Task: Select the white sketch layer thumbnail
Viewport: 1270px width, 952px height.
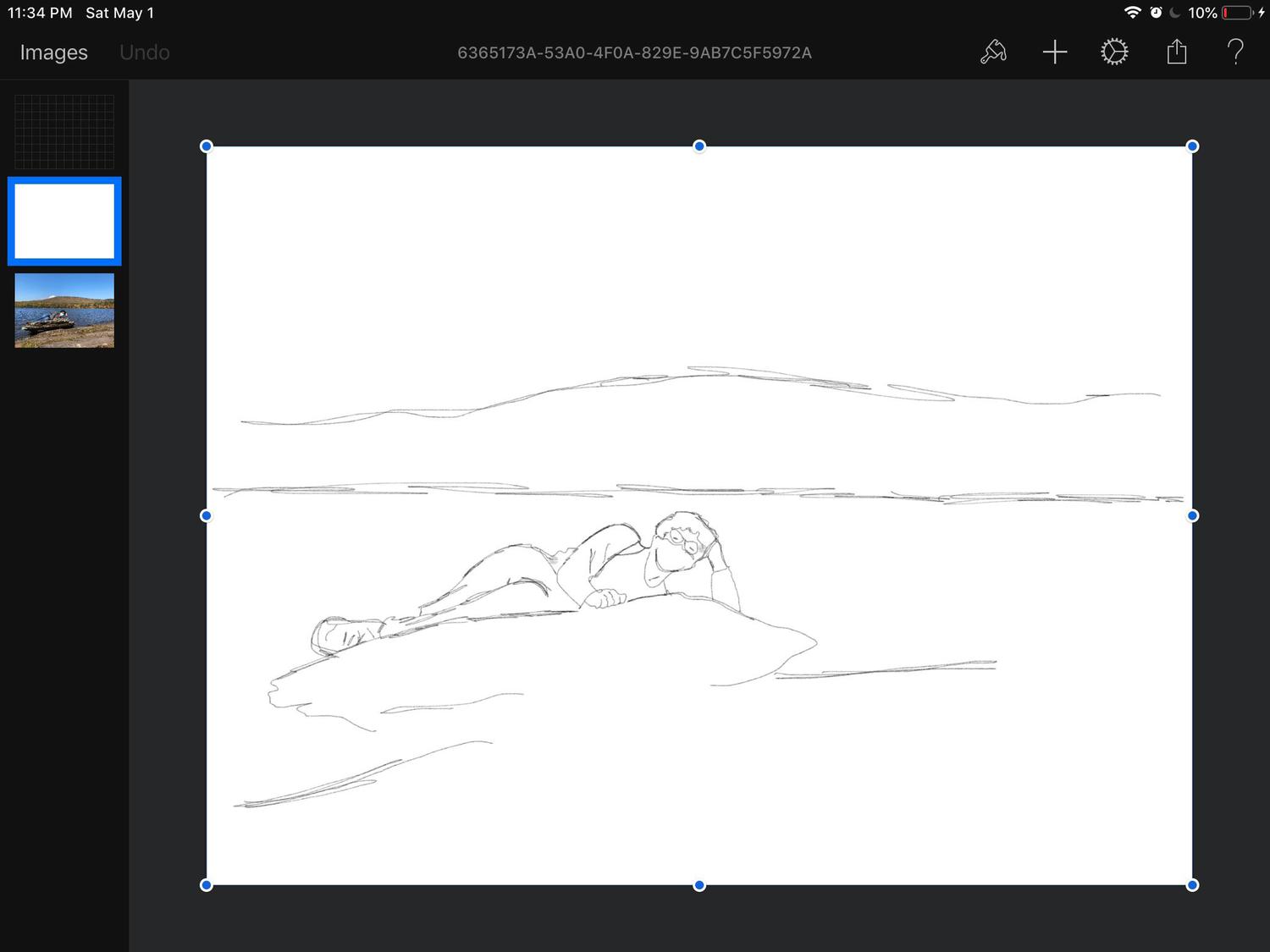Action: [64, 221]
